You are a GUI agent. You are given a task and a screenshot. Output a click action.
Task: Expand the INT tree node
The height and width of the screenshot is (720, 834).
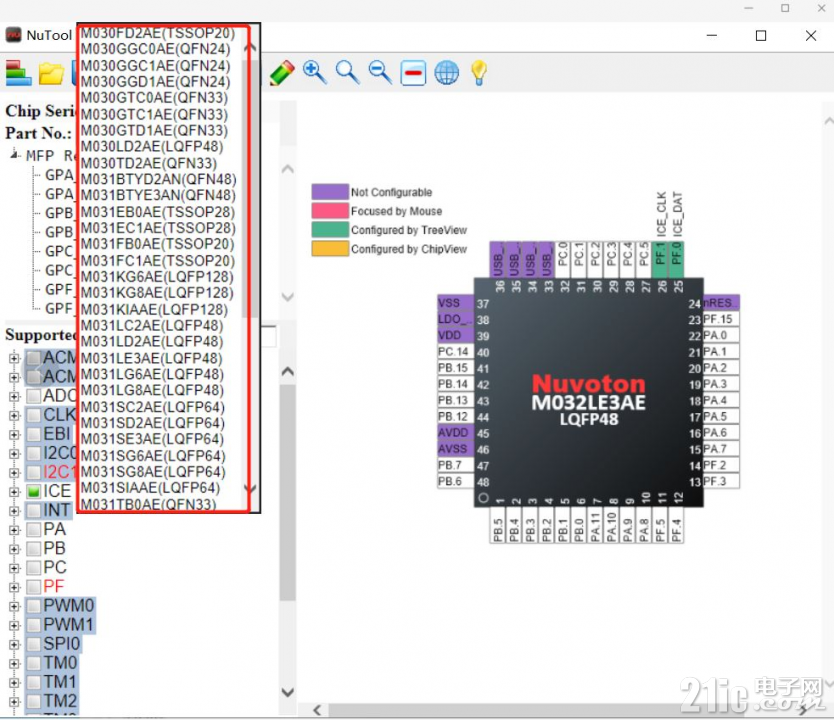coord(14,511)
